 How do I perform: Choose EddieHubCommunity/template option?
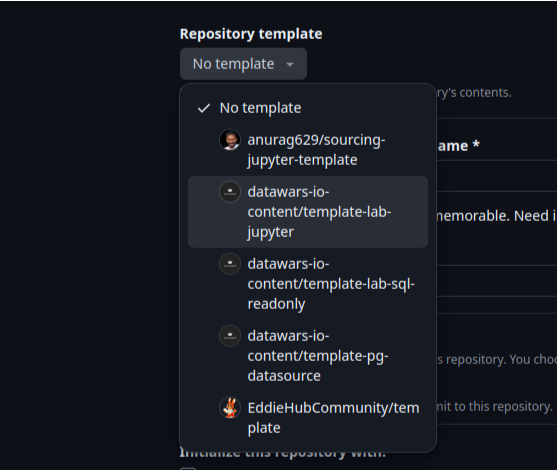point(308,417)
